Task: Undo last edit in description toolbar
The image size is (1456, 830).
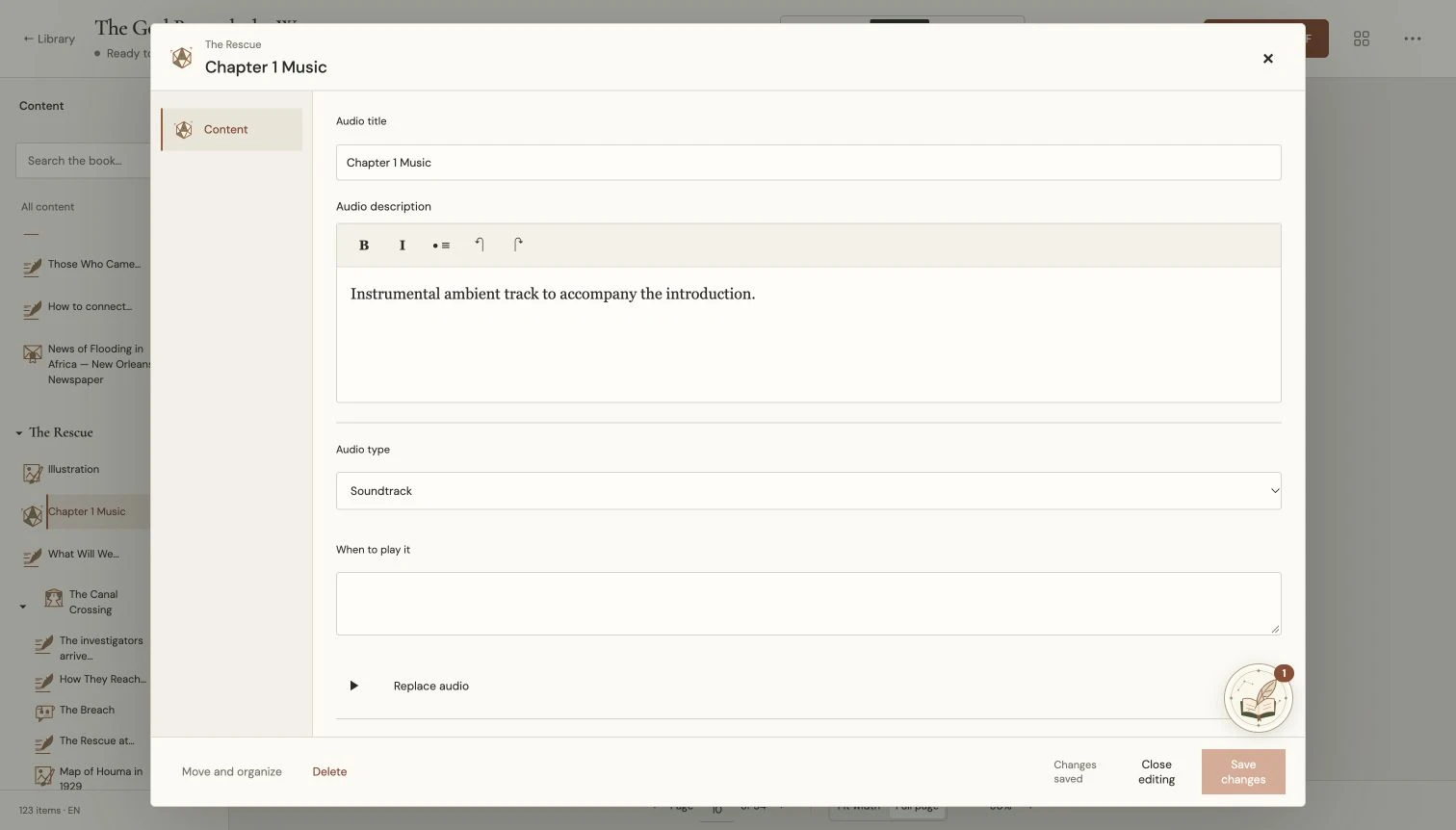Action: [x=480, y=245]
